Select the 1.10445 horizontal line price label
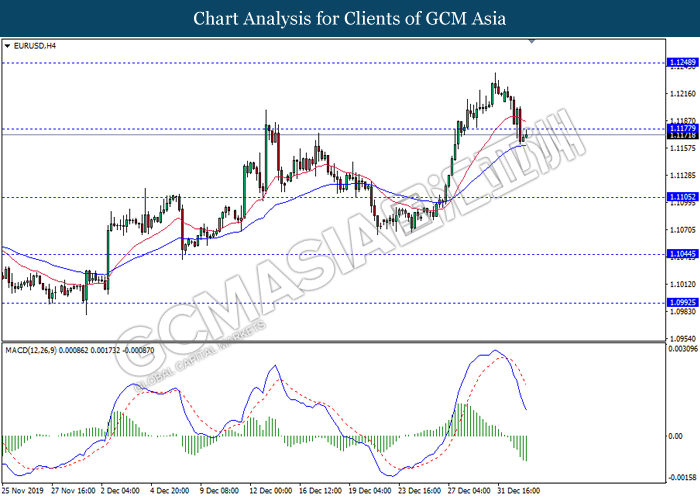 [x=683, y=254]
